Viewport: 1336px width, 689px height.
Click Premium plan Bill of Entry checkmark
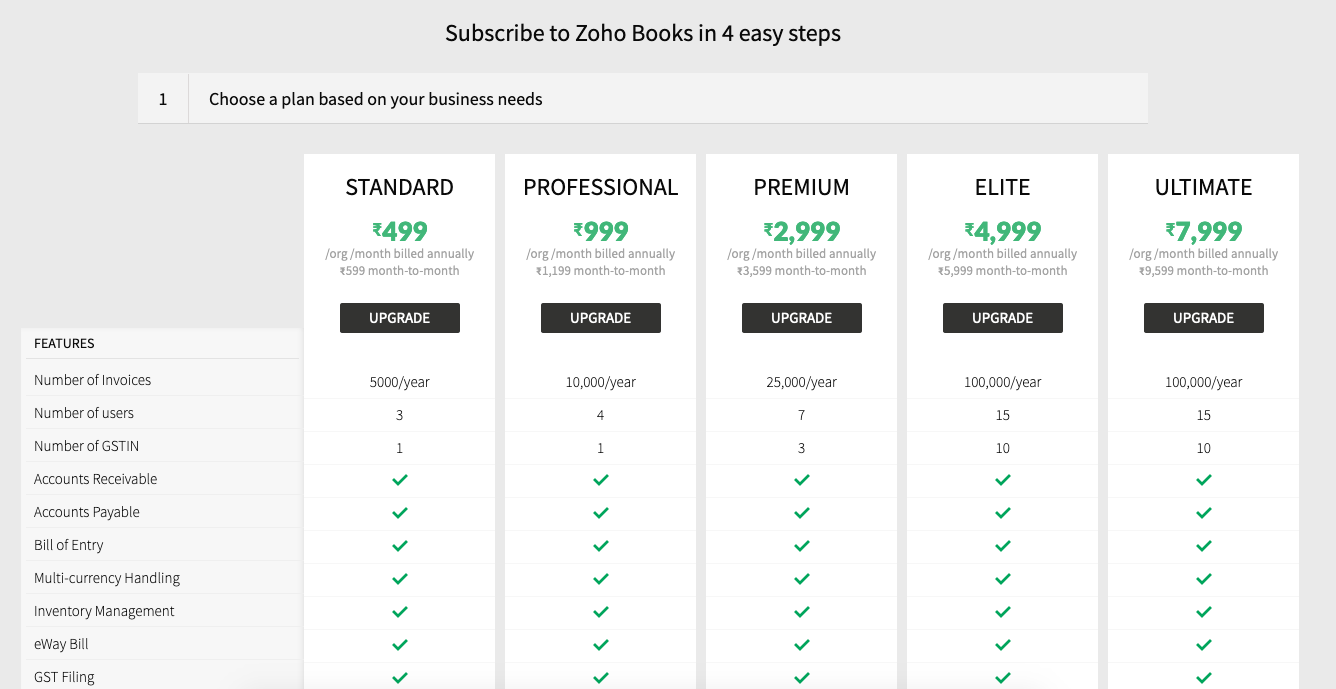[802, 546]
